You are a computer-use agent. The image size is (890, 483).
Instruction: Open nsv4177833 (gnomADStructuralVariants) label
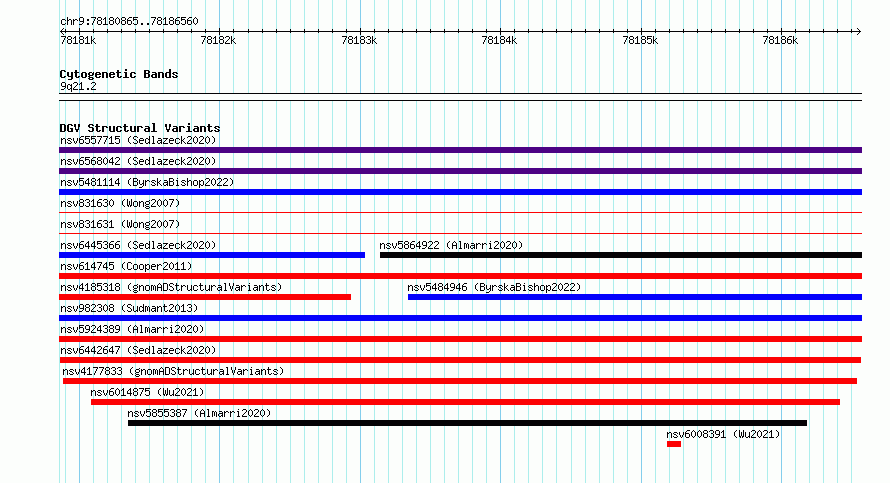coord(173,371)
